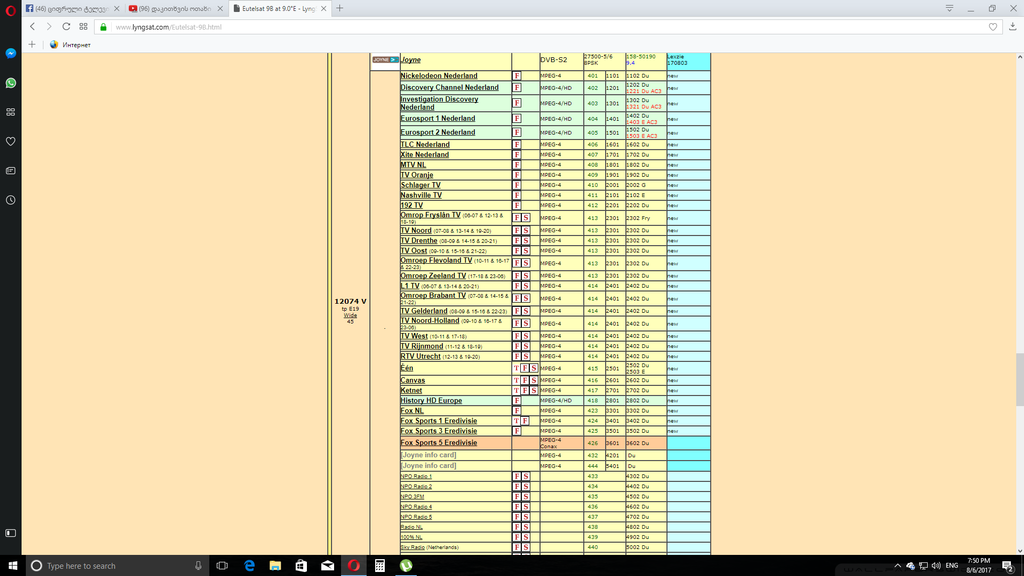Open the Интернет bookmark

70,44
